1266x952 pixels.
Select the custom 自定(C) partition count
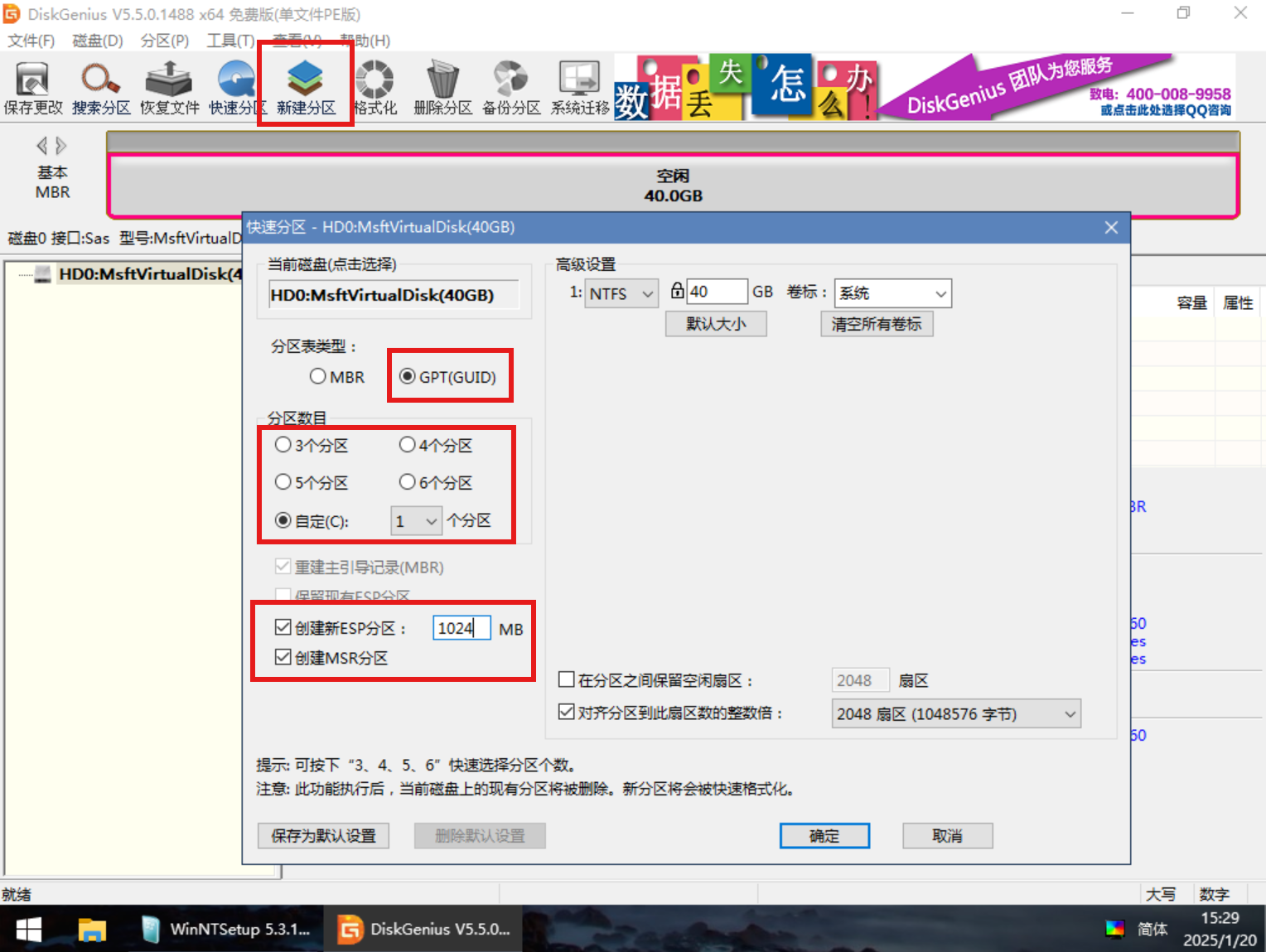click(x=312, y=521)
